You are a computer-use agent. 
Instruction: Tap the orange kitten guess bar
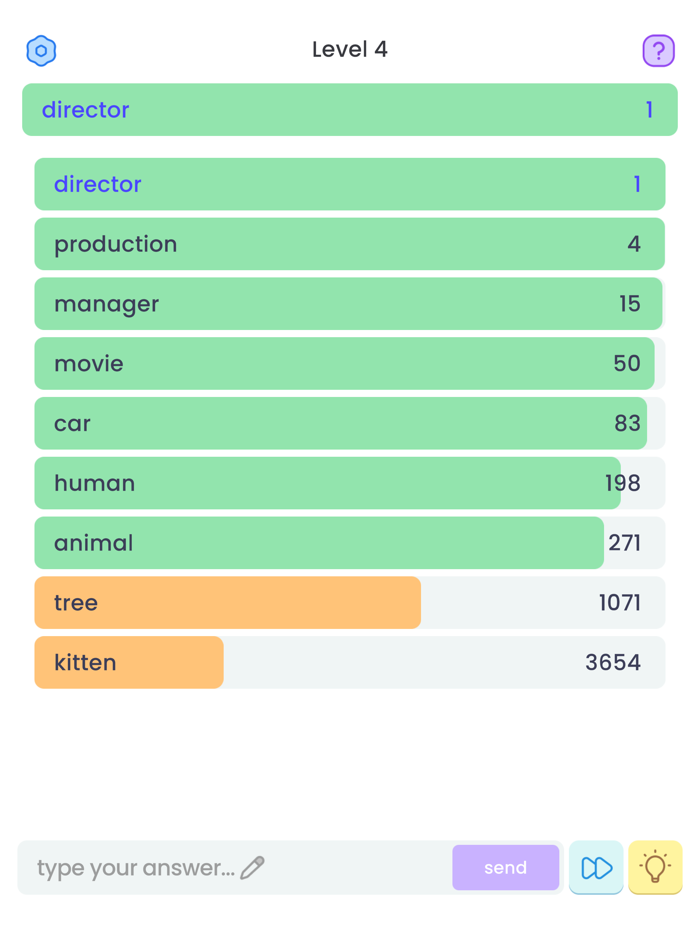point(129,662)
